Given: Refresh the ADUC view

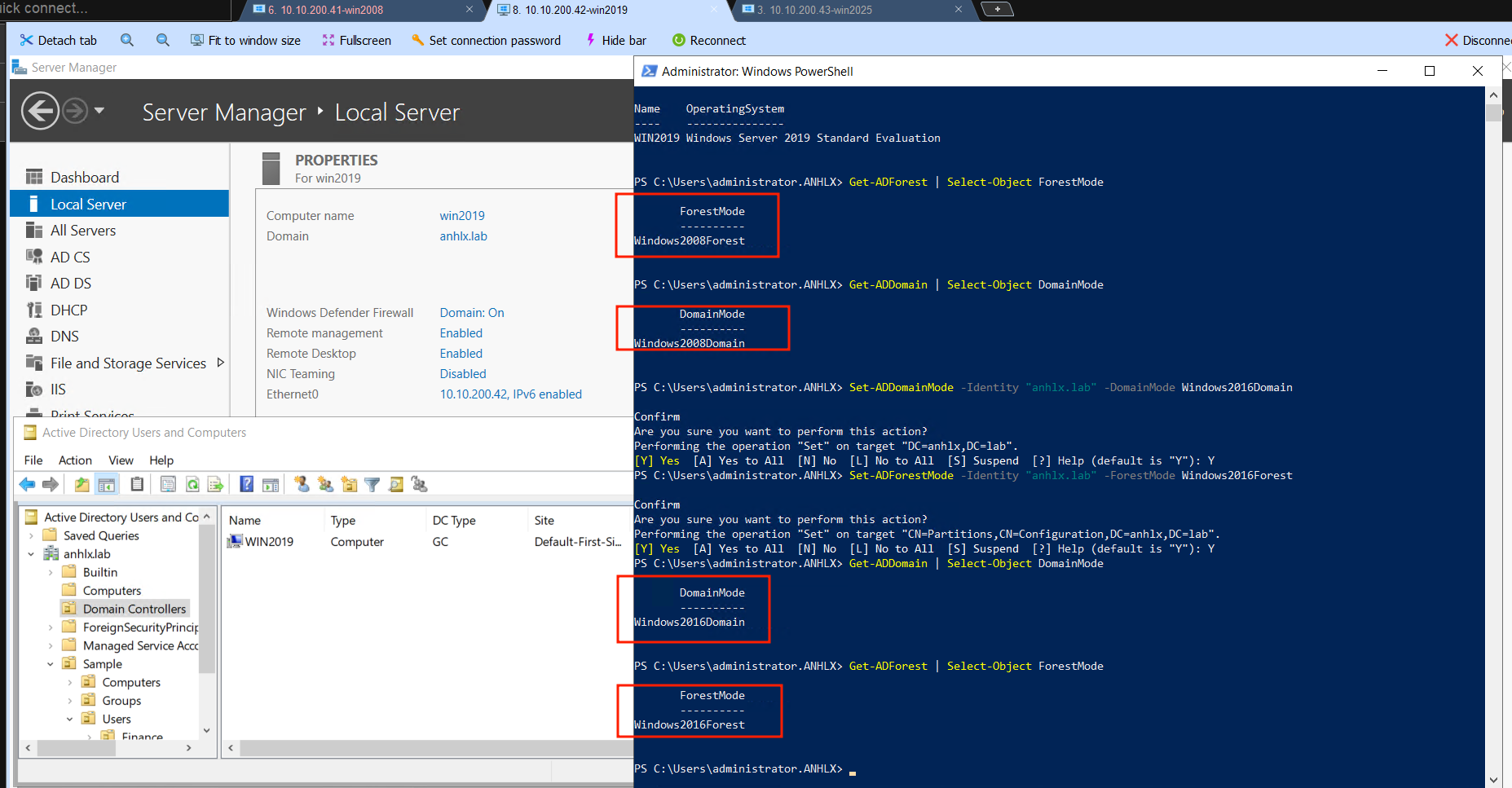Looking at the screenshot, I should [192, 485].
